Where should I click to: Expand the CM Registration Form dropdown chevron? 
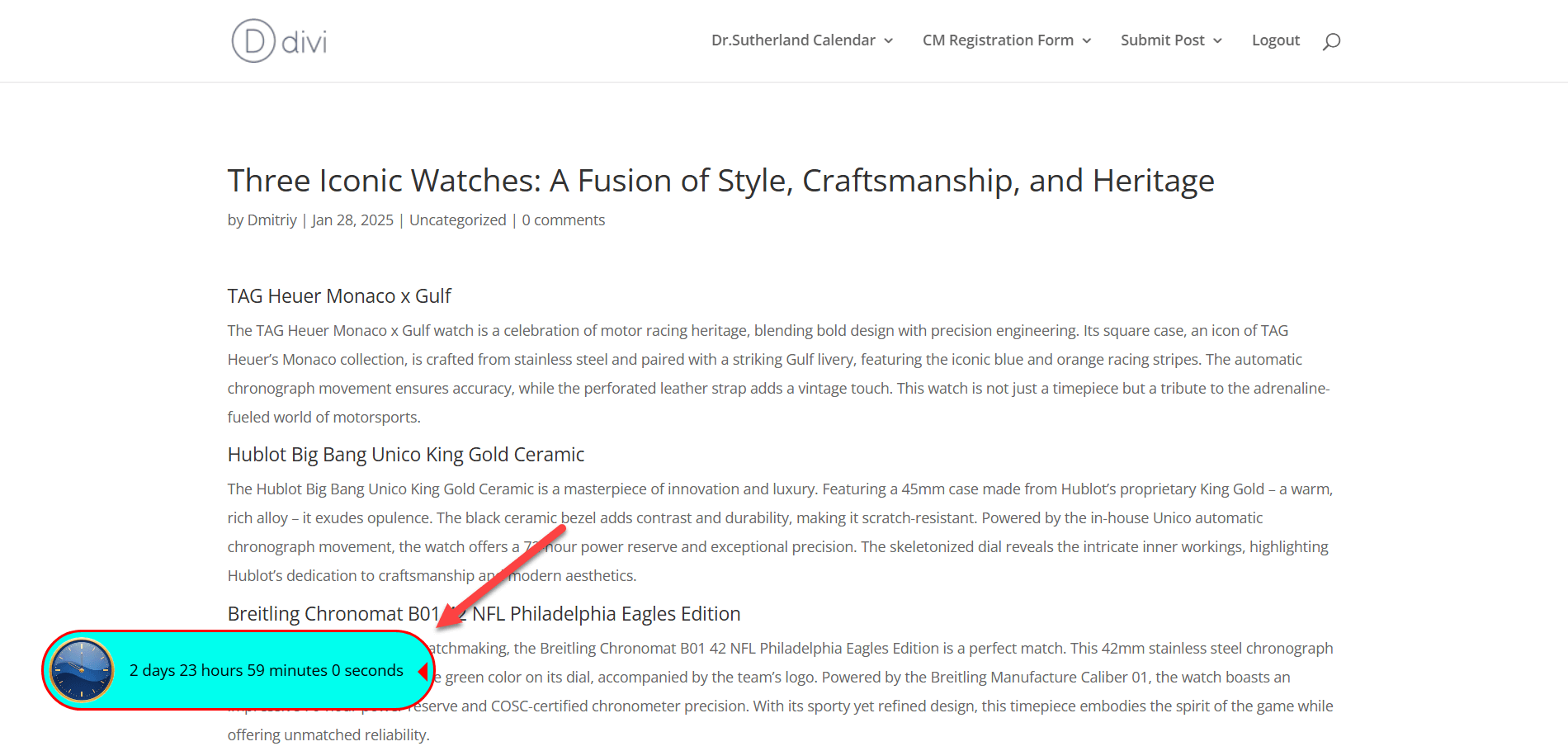point(1088,40)
